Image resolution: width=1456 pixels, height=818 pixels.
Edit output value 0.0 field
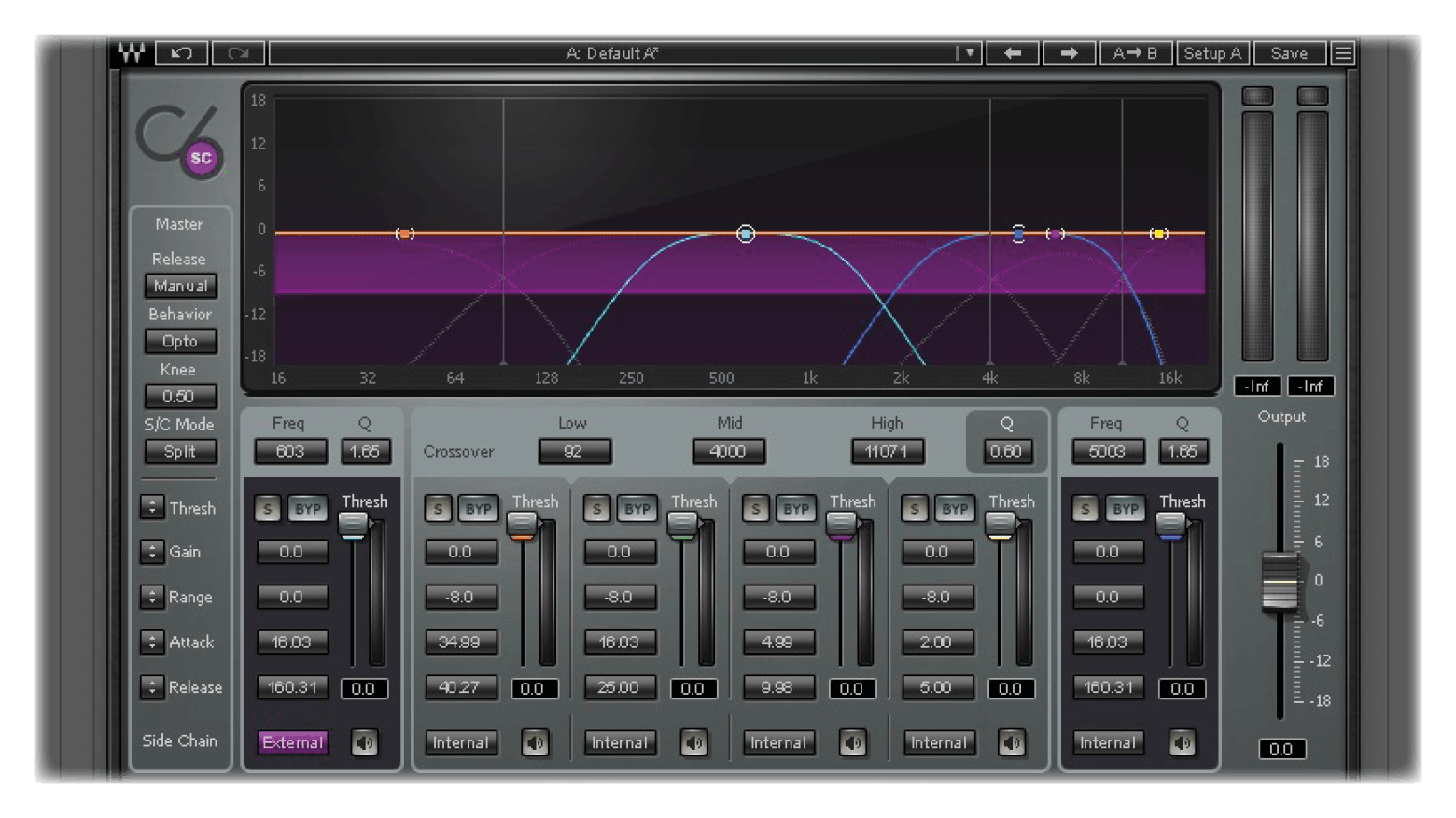1281,749
